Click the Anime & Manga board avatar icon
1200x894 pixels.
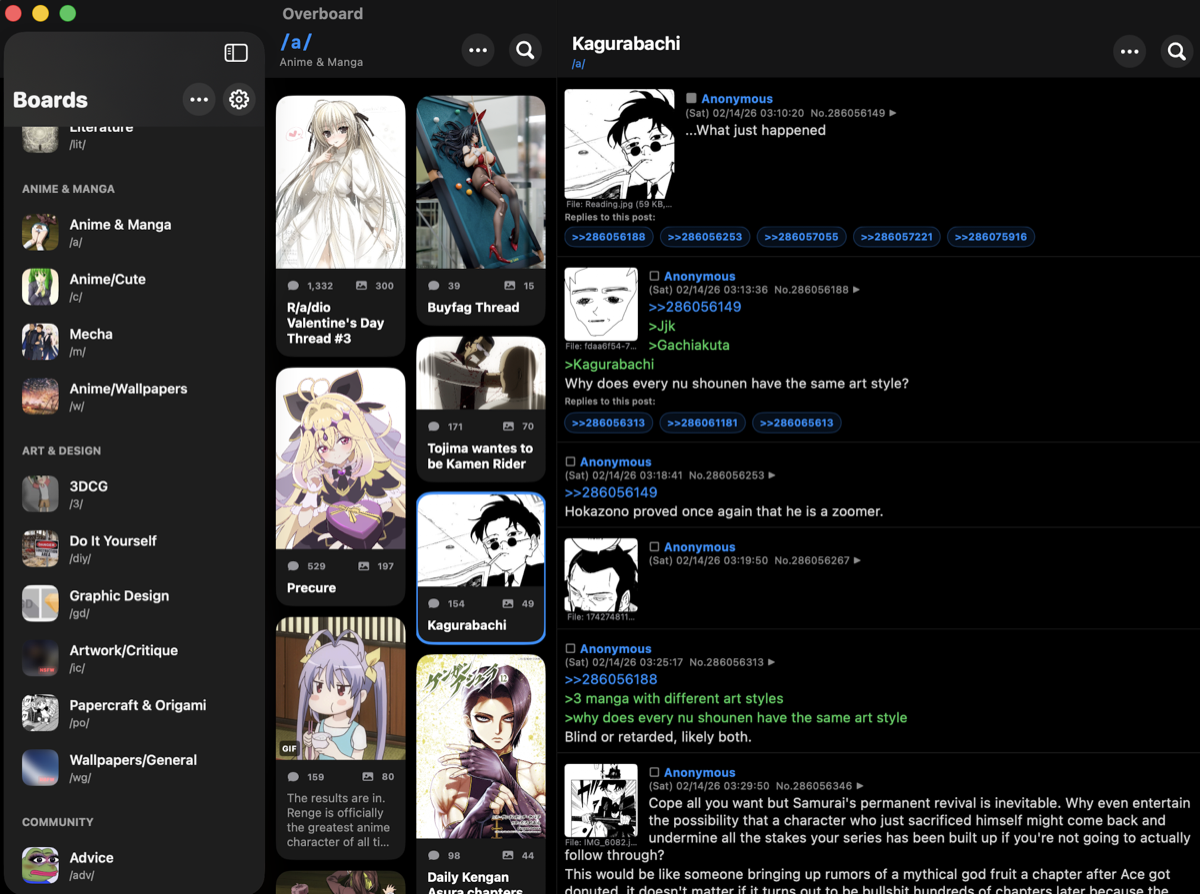coord(40,232)
